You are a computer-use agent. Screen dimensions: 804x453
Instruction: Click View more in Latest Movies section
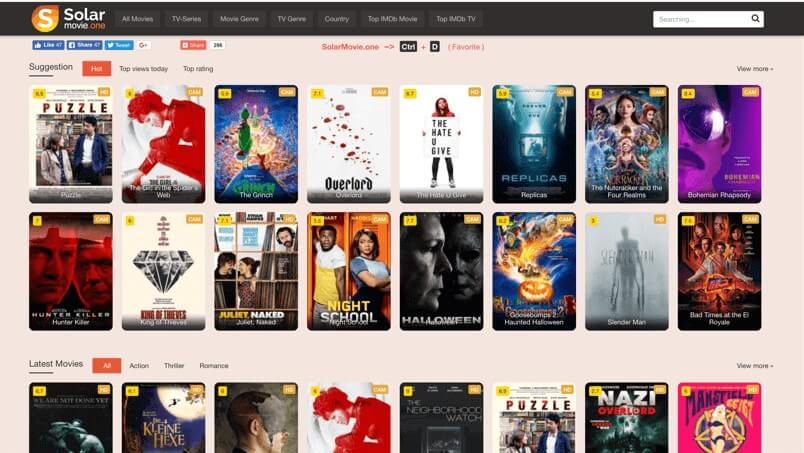point(754,366)
